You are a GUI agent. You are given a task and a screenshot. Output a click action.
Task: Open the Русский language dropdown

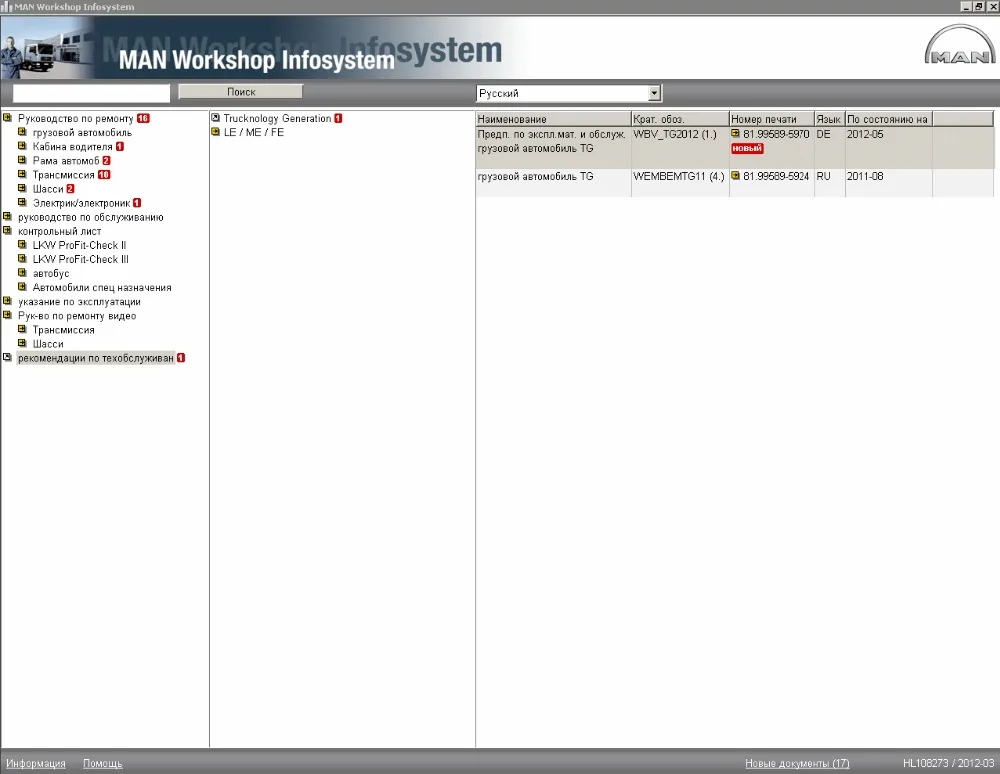coord(654,93)
